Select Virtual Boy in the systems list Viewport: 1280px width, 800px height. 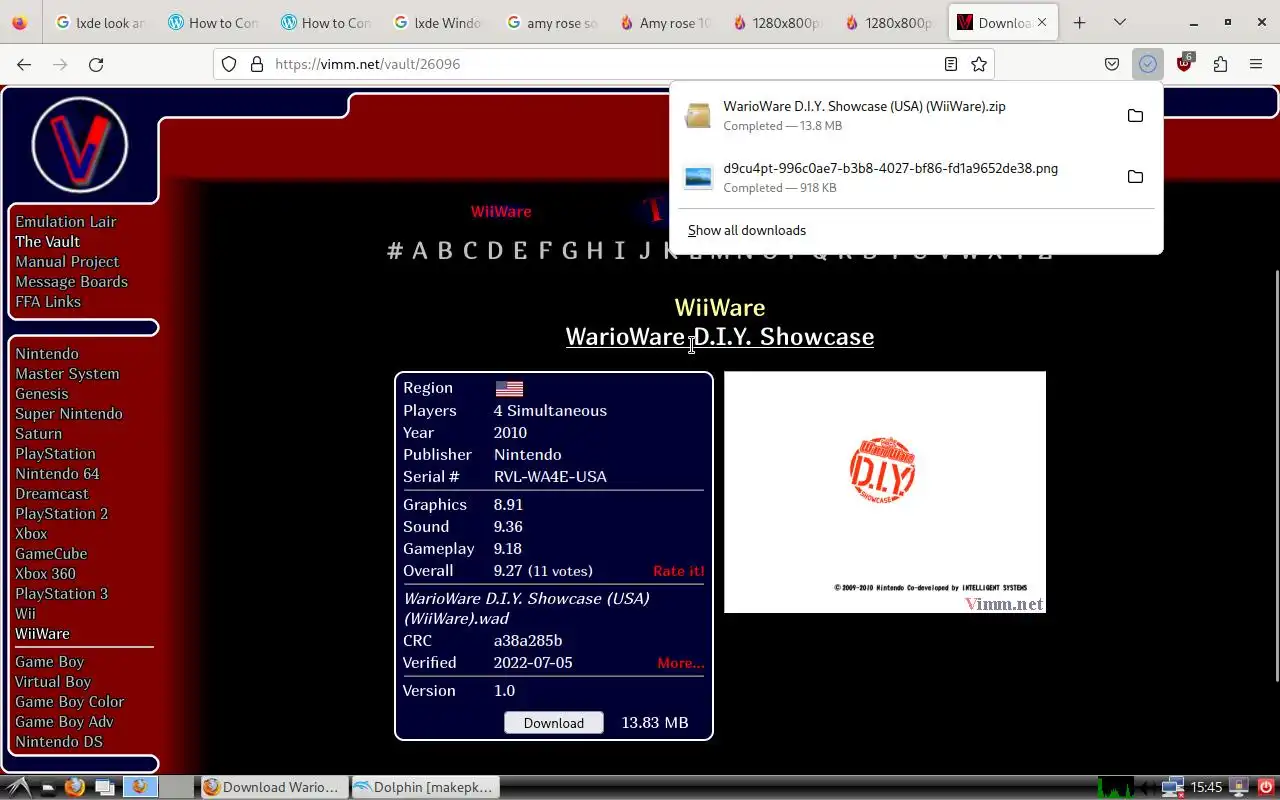pos(53,682)
